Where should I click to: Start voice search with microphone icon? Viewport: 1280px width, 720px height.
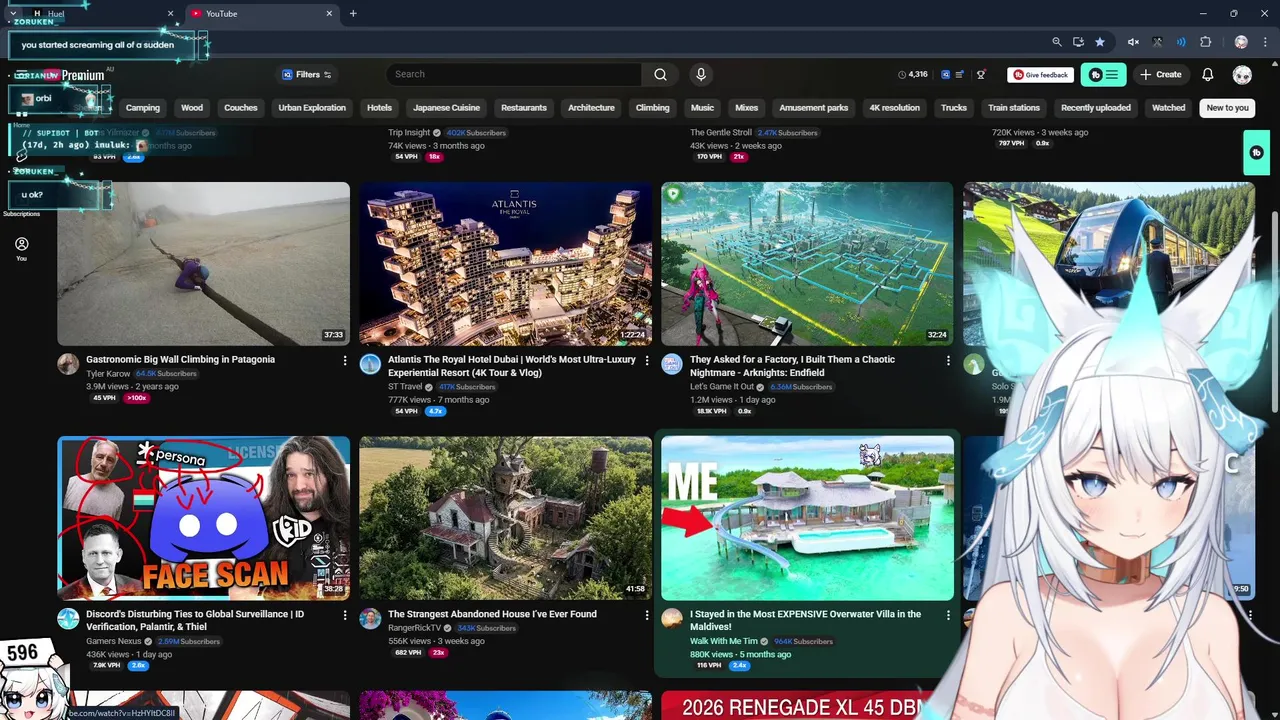[701, 74]
